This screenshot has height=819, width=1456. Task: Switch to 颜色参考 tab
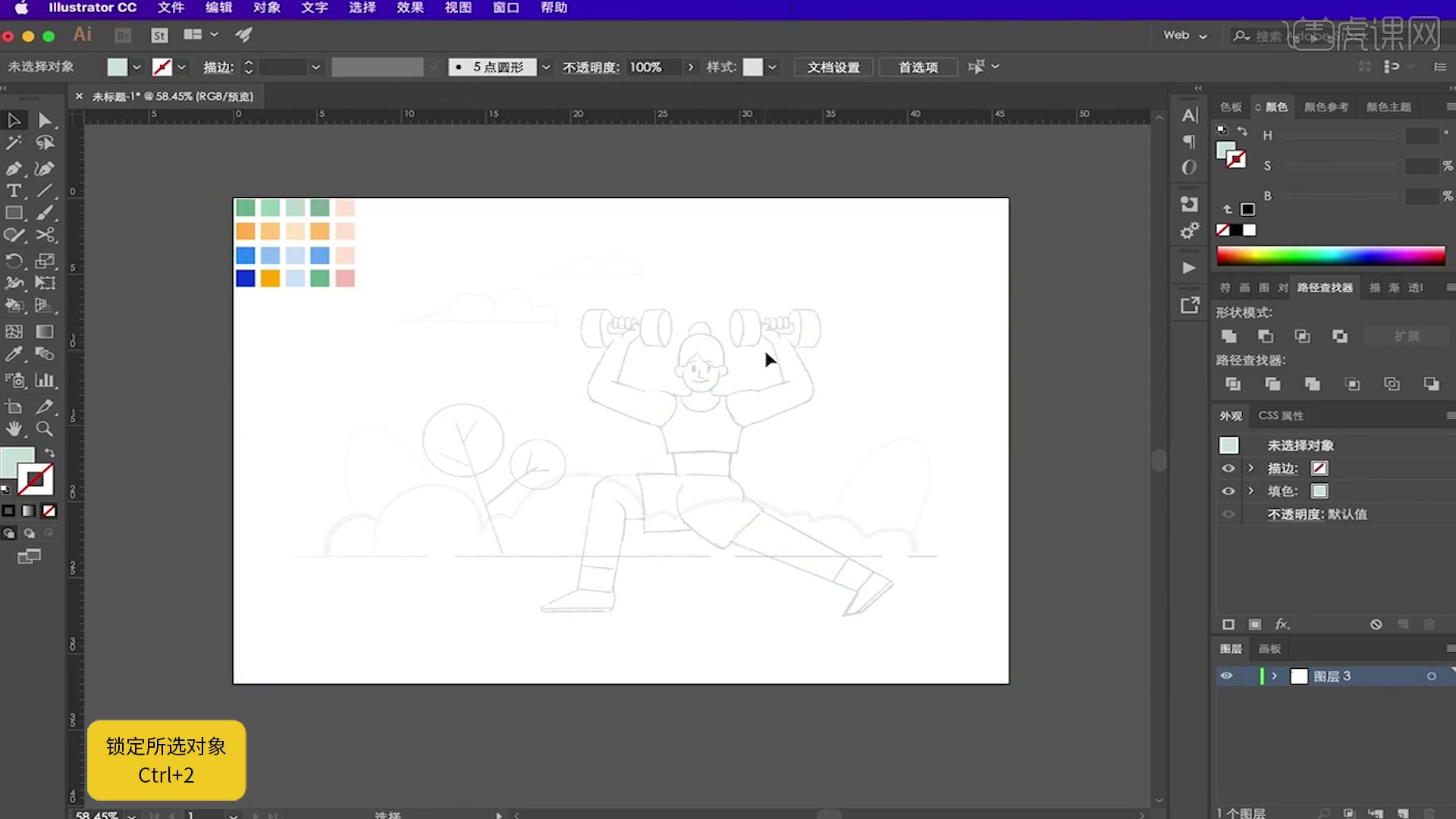tap(1326, 107)
